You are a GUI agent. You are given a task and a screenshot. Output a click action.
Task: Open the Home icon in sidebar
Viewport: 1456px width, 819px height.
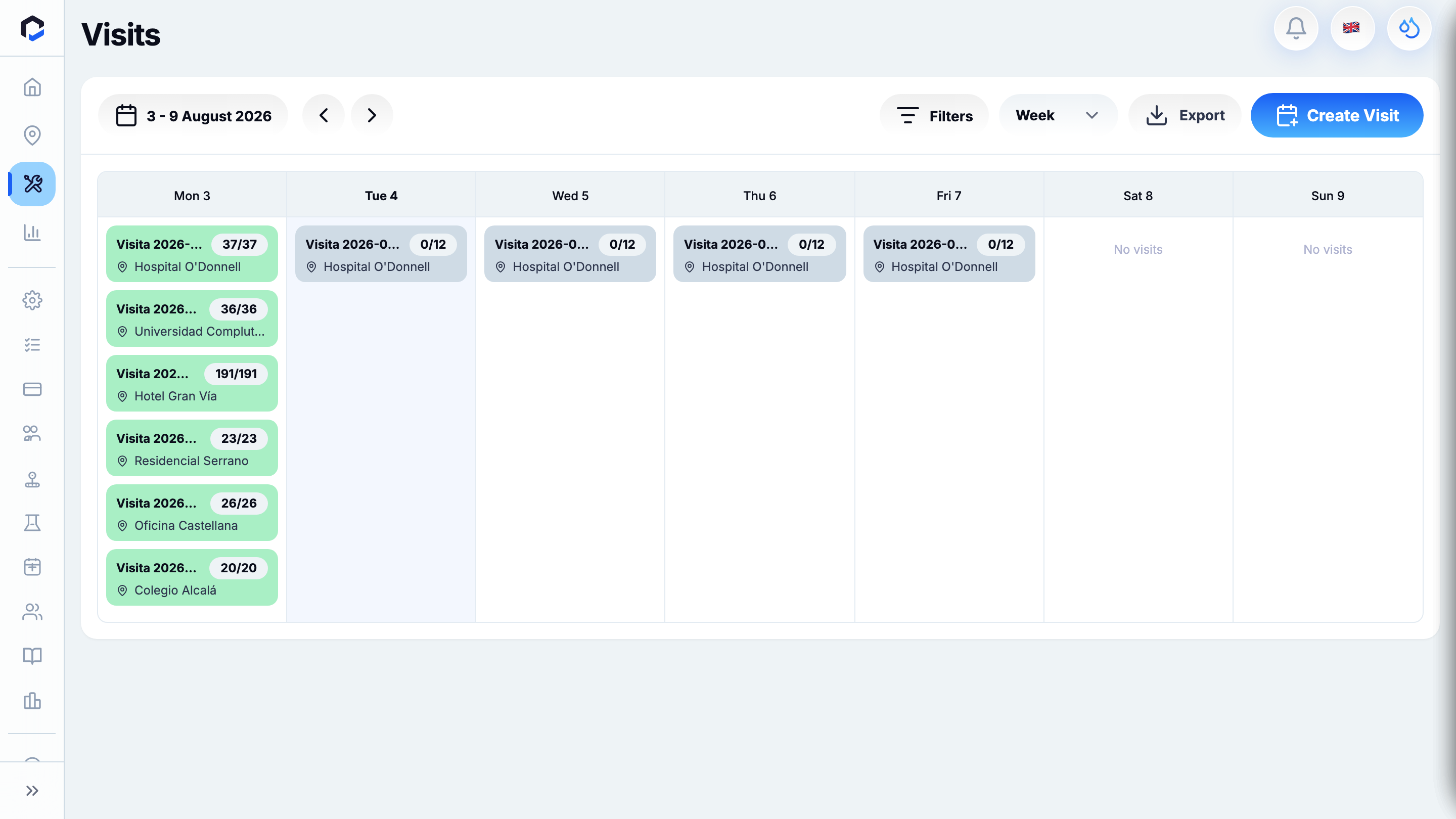(x=32, y=87)
